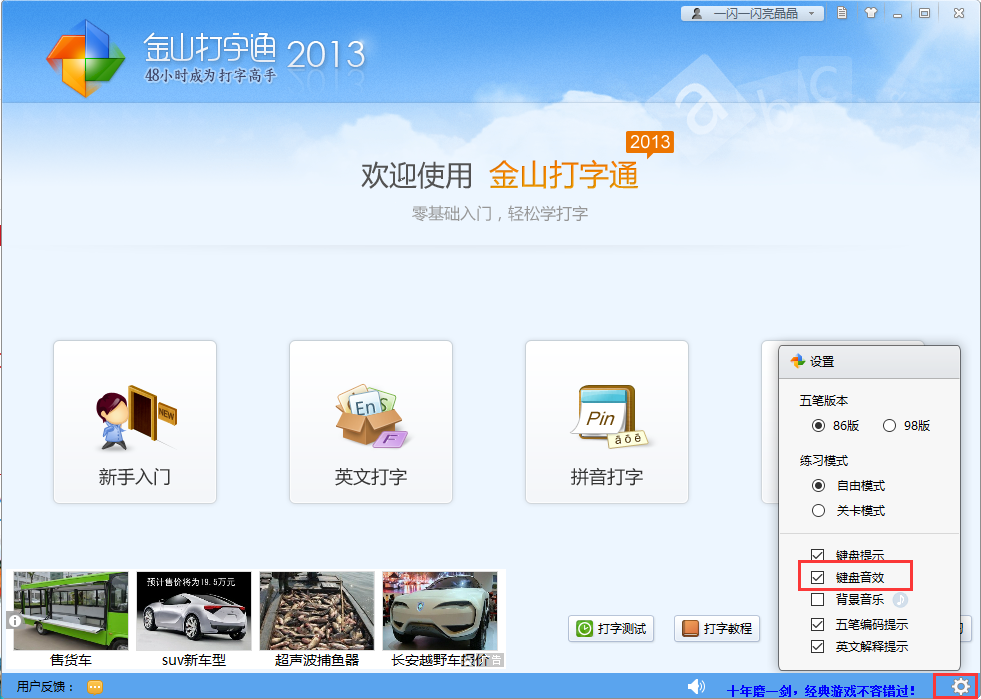This screenshot has width=981, height=699.
Task: Click the music note beside 背景音乐
Action: [900, 600]
